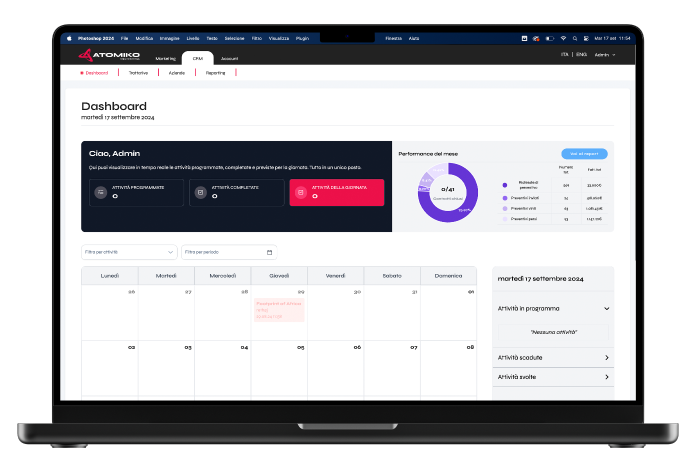Collapse the Attività in programma section
696x472 pixels.
(x=607, y=309)
